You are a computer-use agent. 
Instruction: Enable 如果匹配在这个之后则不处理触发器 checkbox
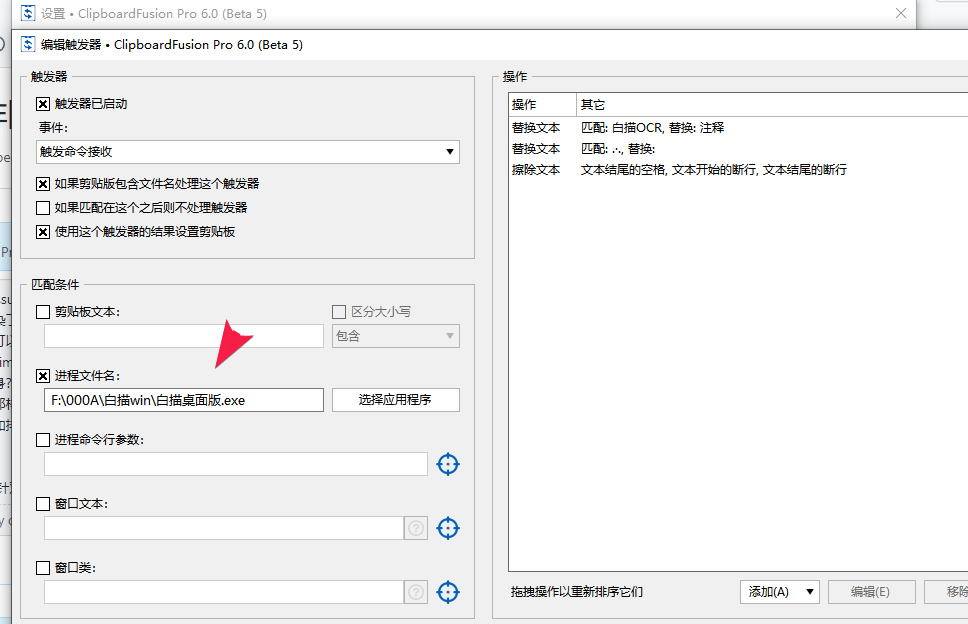[43, 208]
